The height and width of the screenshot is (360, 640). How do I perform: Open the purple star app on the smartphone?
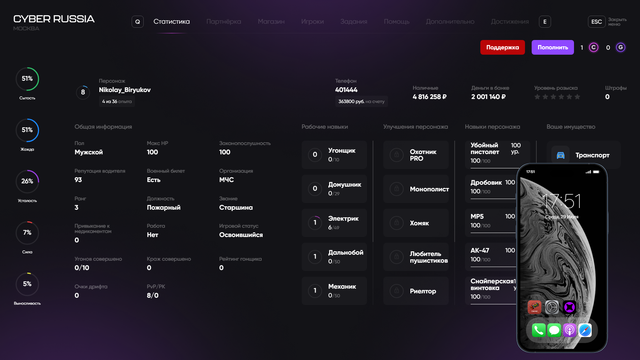[569, 307]
